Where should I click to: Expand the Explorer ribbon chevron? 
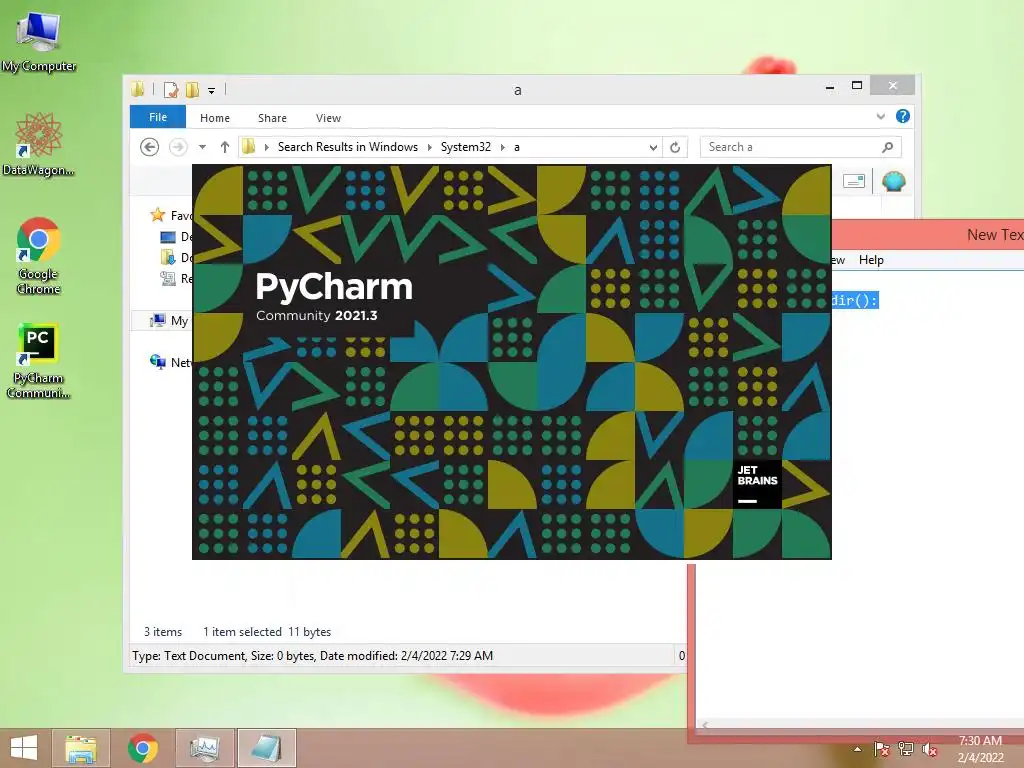click(880, 116)
